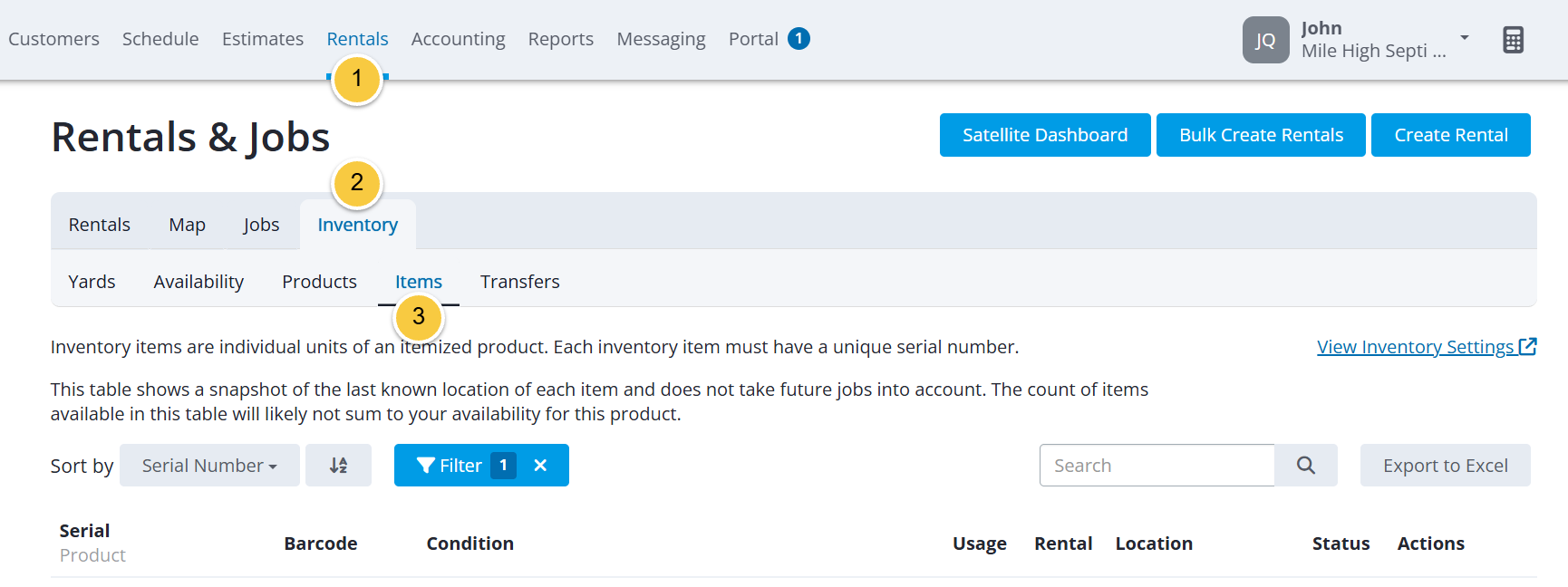Click the Actions column header
This screenshot has height=587, width=1568.
click(x=1431, y=544)
